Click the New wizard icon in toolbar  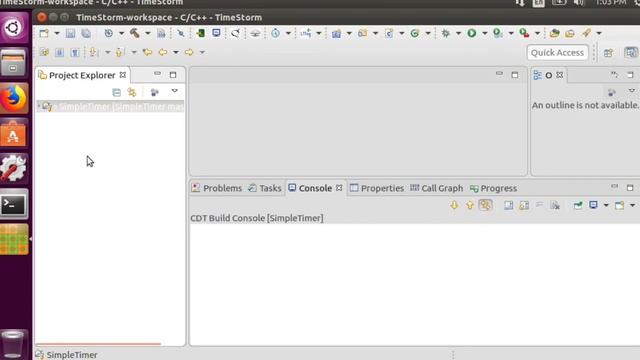[44, 33]
